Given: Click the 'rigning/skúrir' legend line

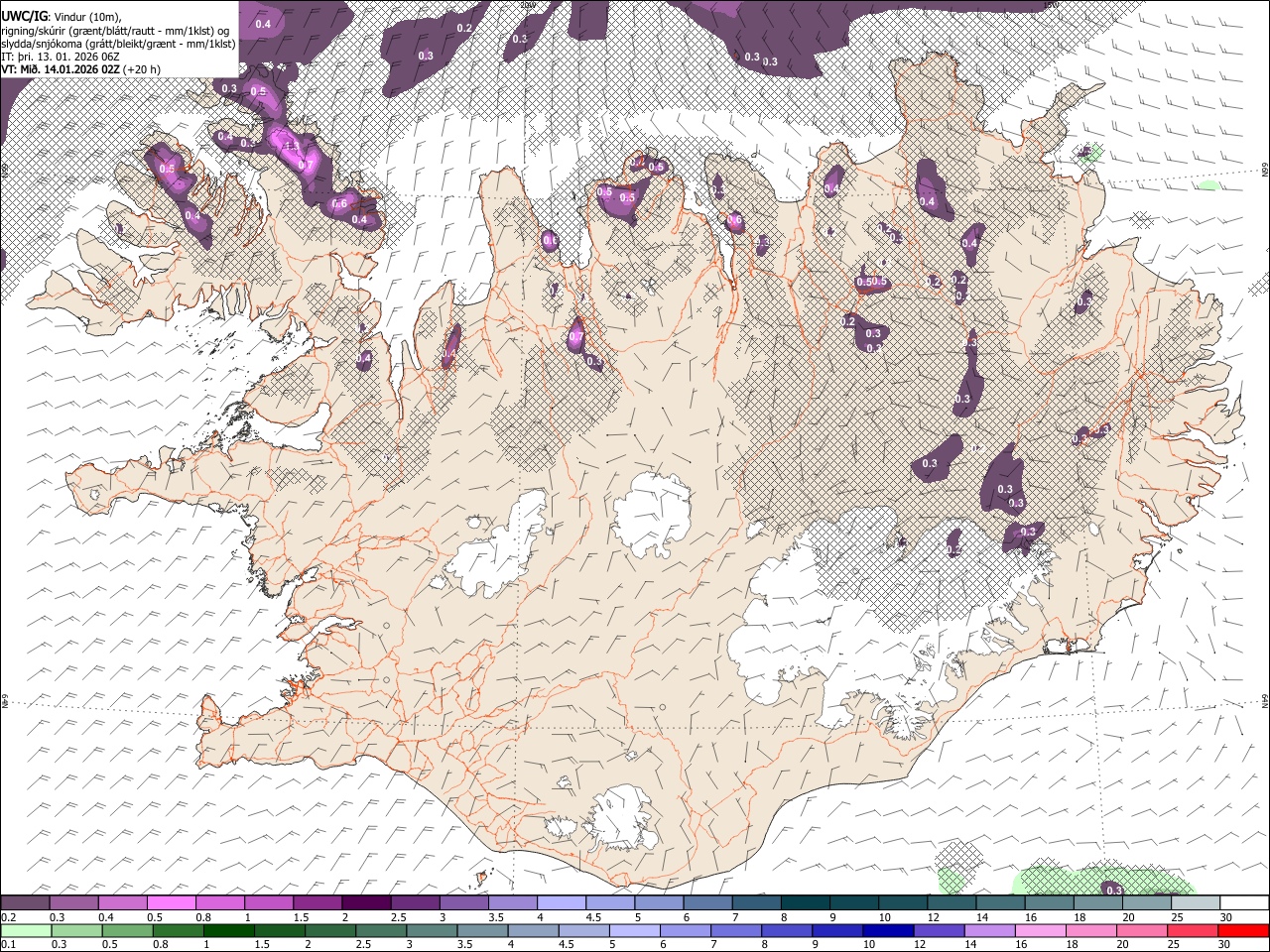Looking at the screenshot, I should 115,30.
